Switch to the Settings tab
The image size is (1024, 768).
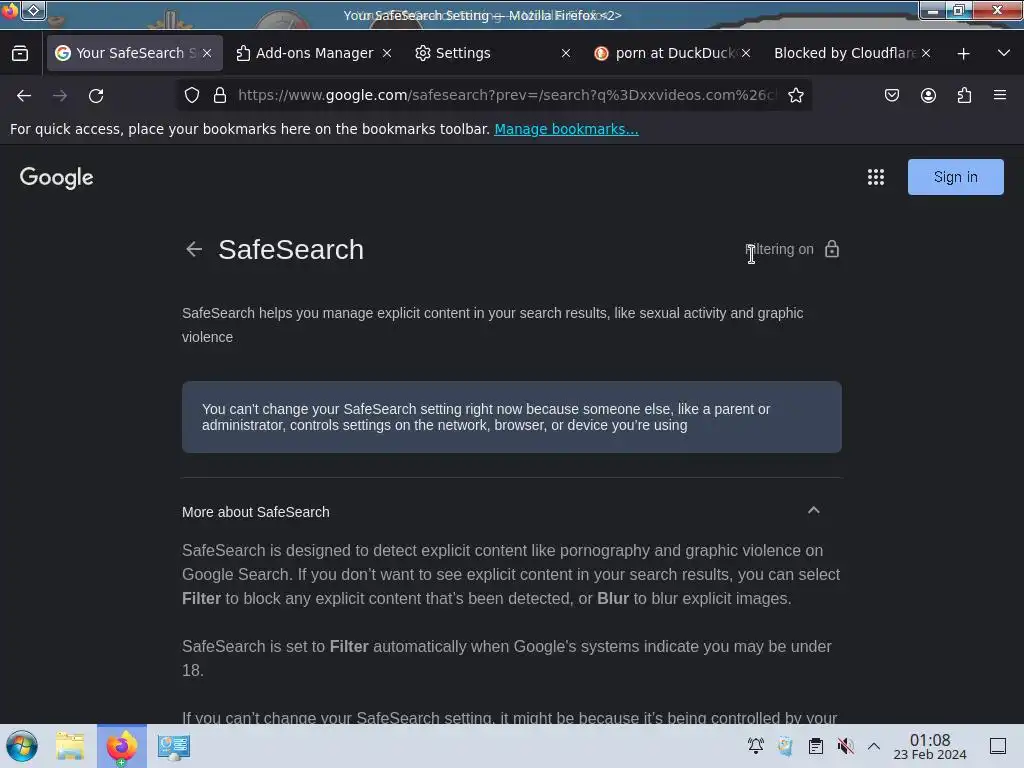[x=493, y=53]
